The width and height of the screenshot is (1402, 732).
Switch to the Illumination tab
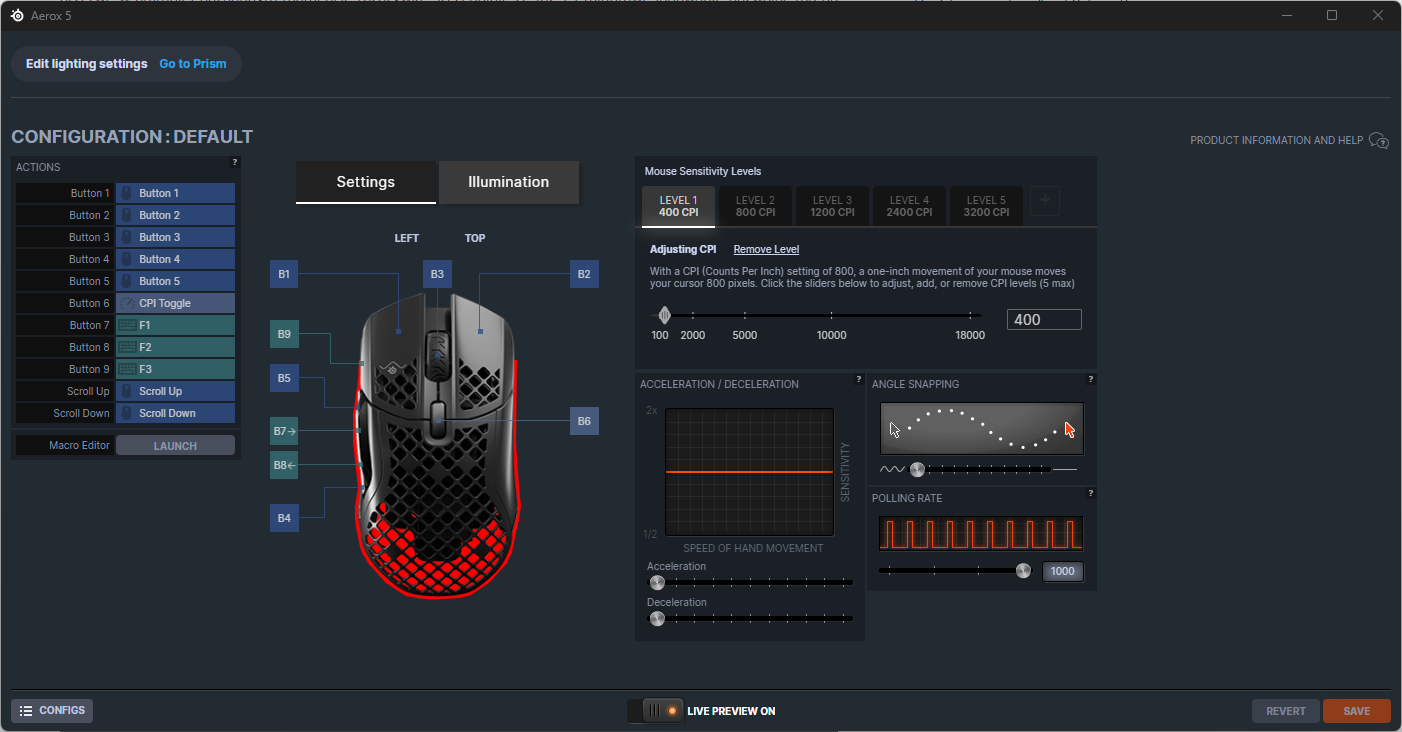coord(509,182)
